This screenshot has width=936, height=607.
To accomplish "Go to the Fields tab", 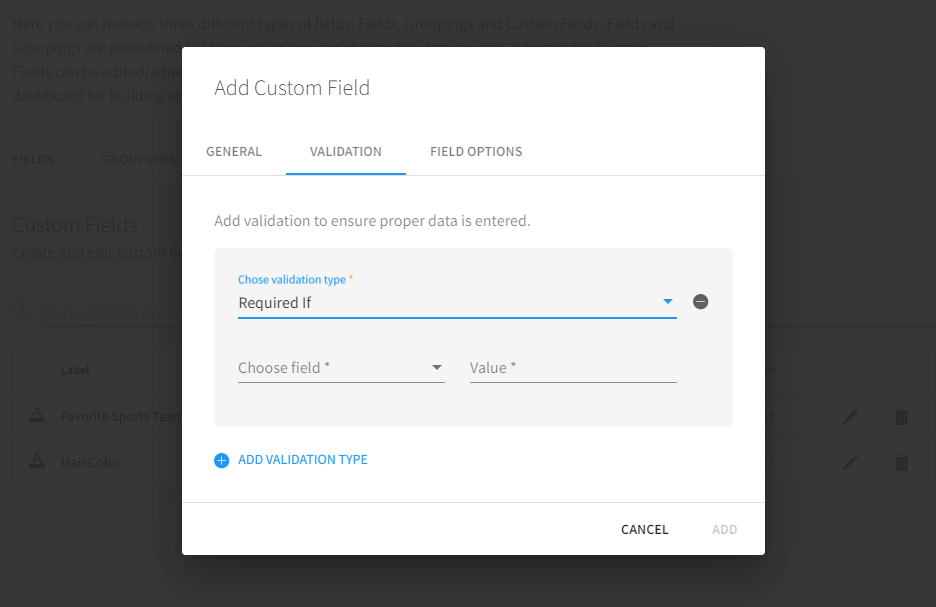I will [x=33, y=160].
